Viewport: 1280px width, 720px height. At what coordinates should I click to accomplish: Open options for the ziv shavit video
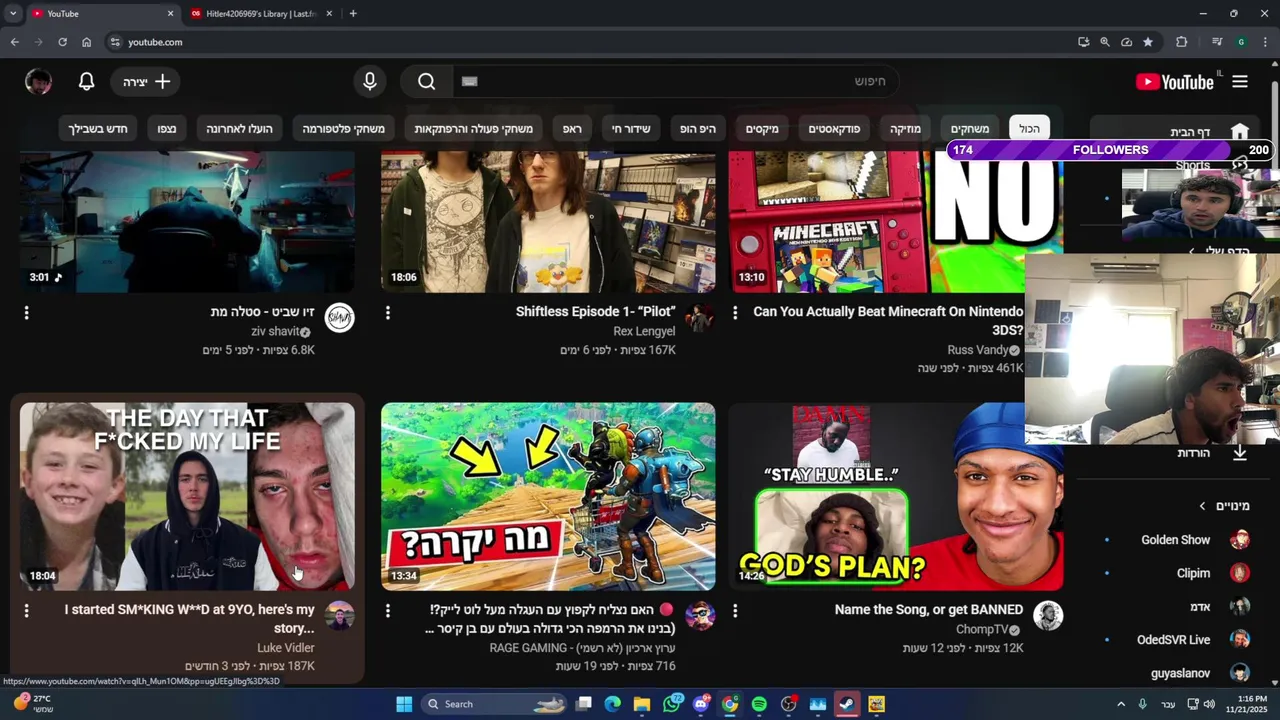click(27, 313)
